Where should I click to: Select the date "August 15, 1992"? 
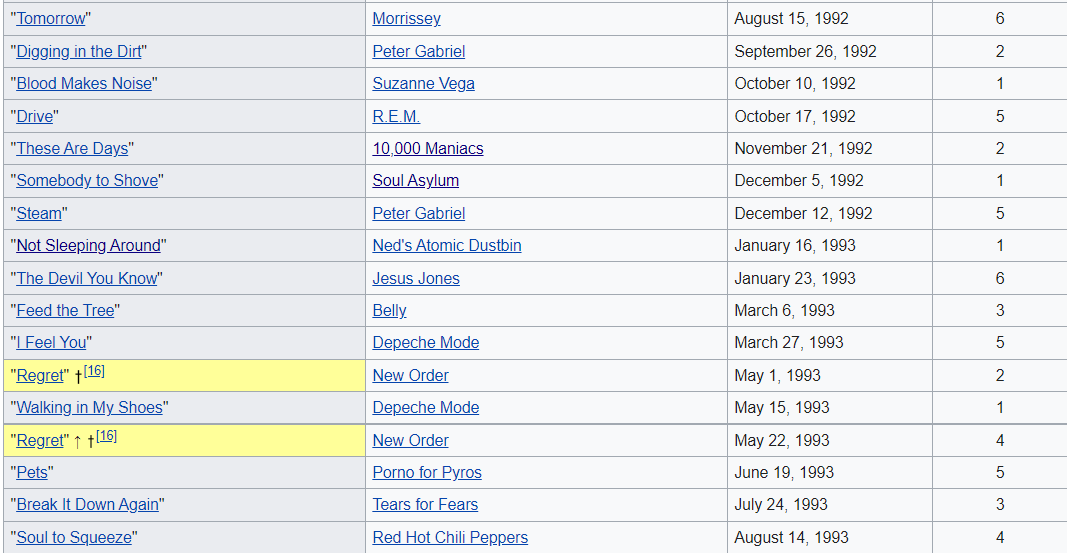coord(791,18)
